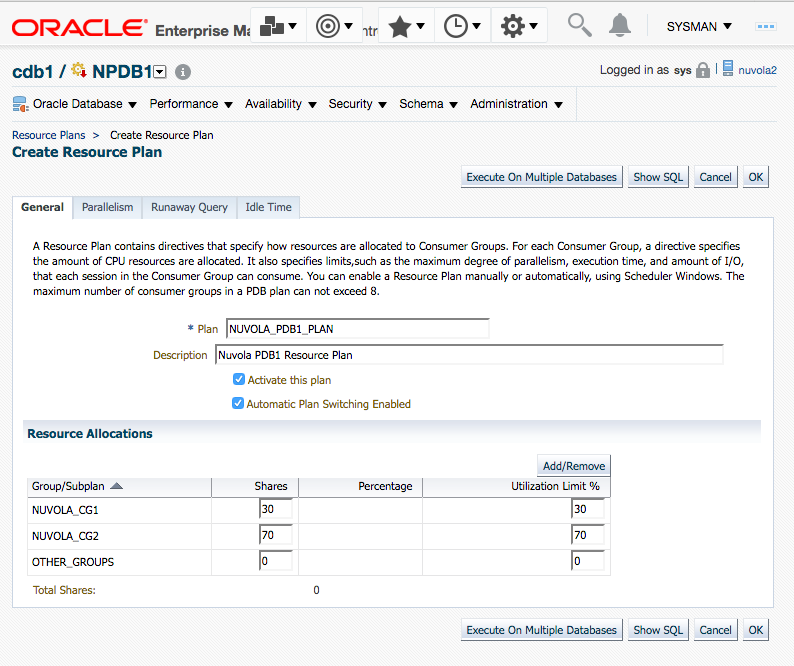
Task: Edit NUVOLA_CG1 Shares field
Action: pyautogui.click(x=275, y=509)
